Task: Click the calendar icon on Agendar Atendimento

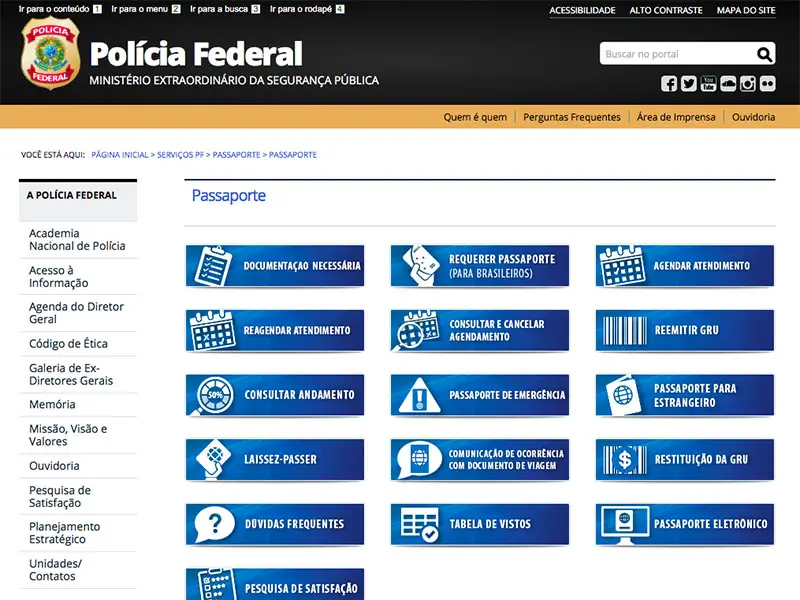Action: tap(622, 266)
